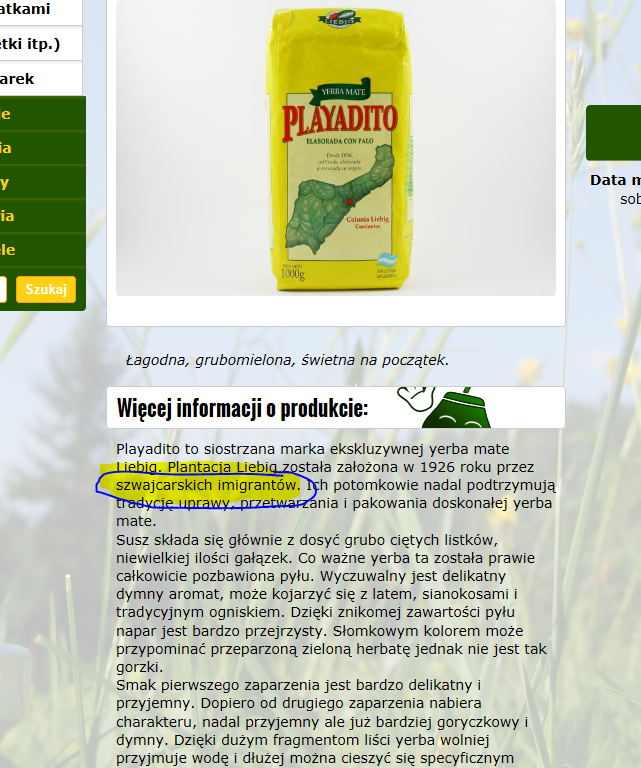641x768 pixels.
Task: Click the 'Data m' label on the right
Action: (x=616, y=180)
